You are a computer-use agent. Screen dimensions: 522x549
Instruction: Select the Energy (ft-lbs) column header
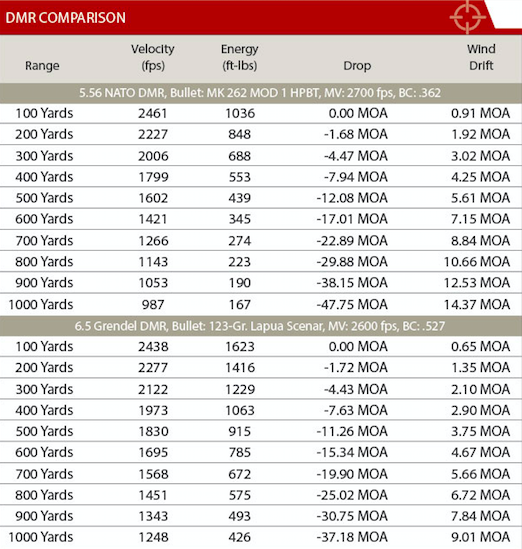coord(239,57)
